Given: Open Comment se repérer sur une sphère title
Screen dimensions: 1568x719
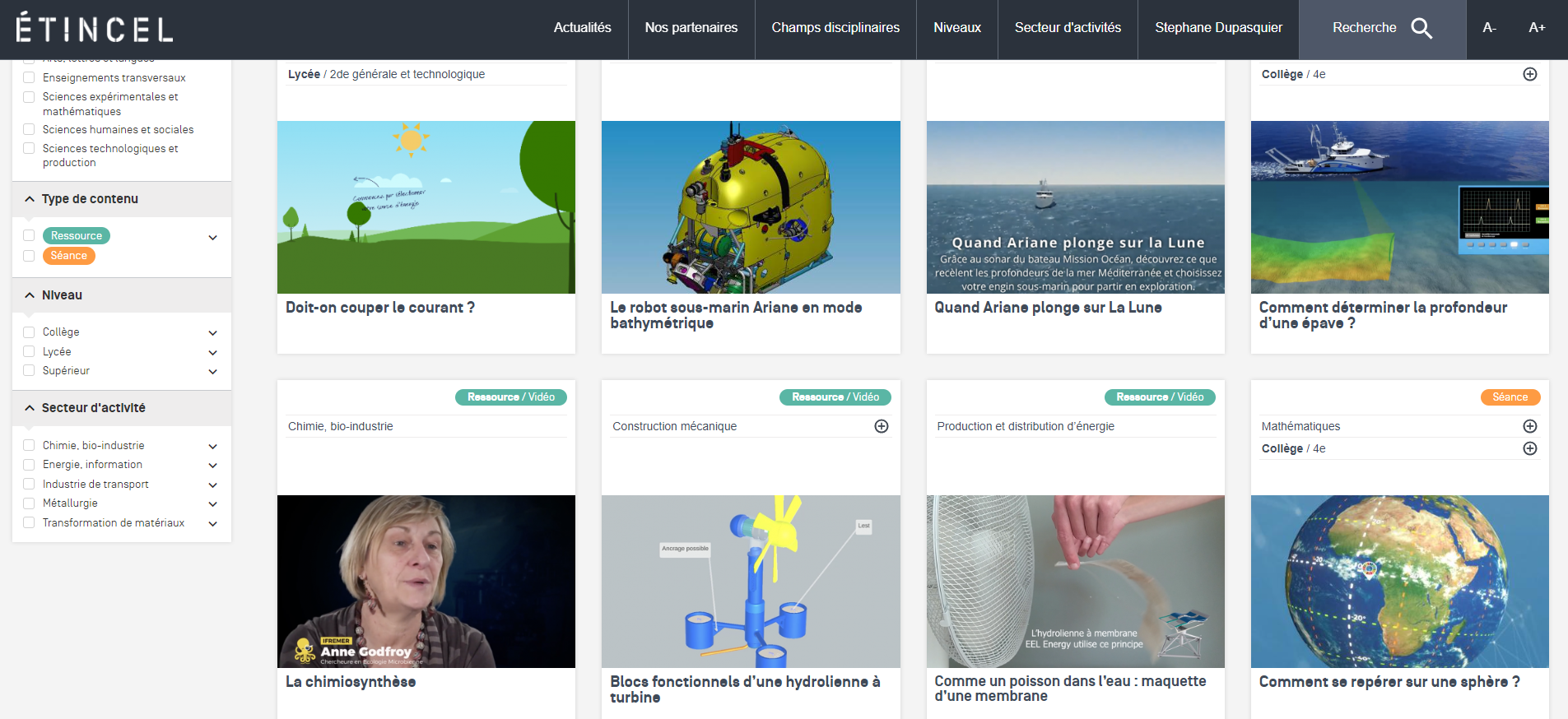Looking at the screenshot, I should point(1389,682).
